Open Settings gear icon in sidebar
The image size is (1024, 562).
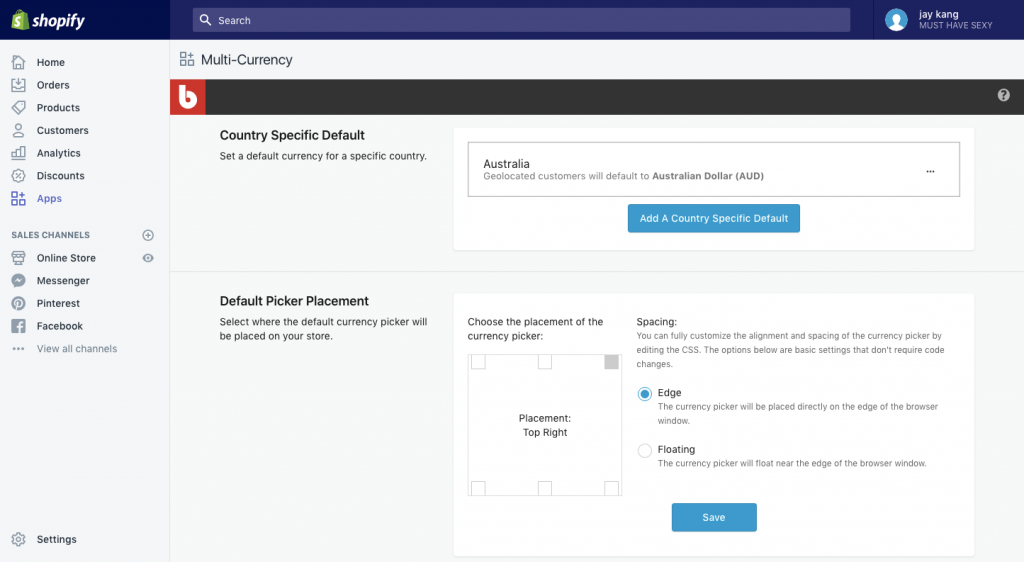coord(18,539)
